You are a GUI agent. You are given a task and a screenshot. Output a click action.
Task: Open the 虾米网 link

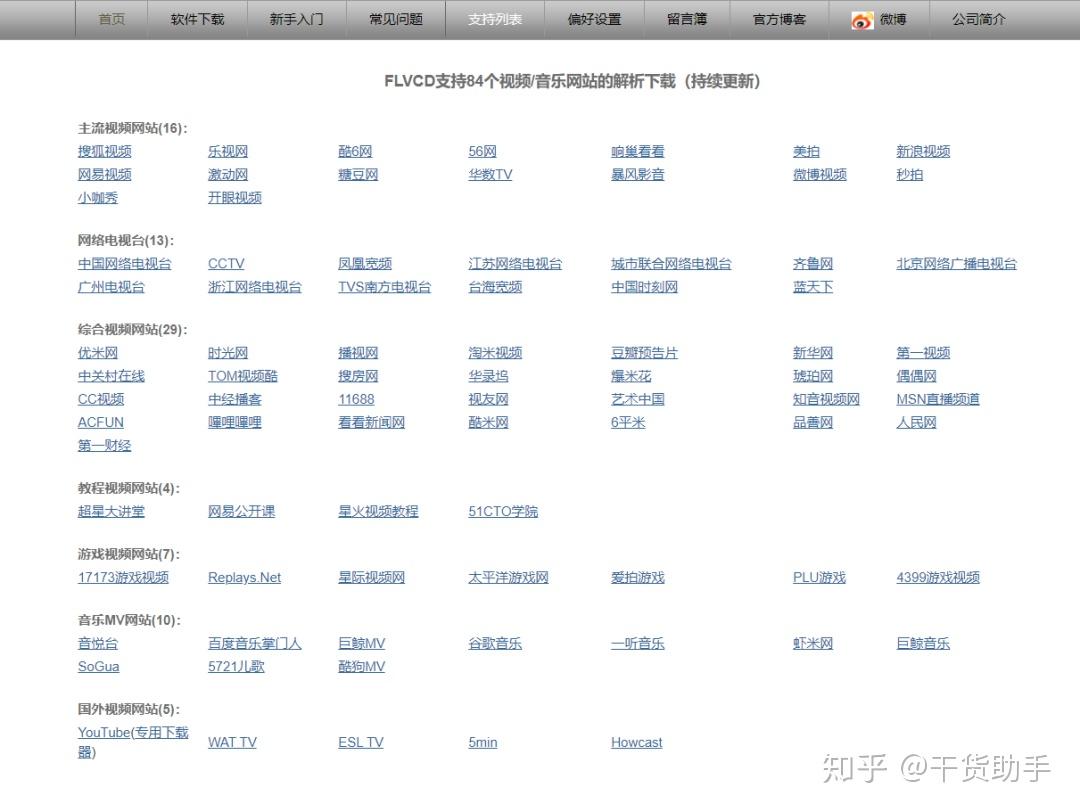813,644
